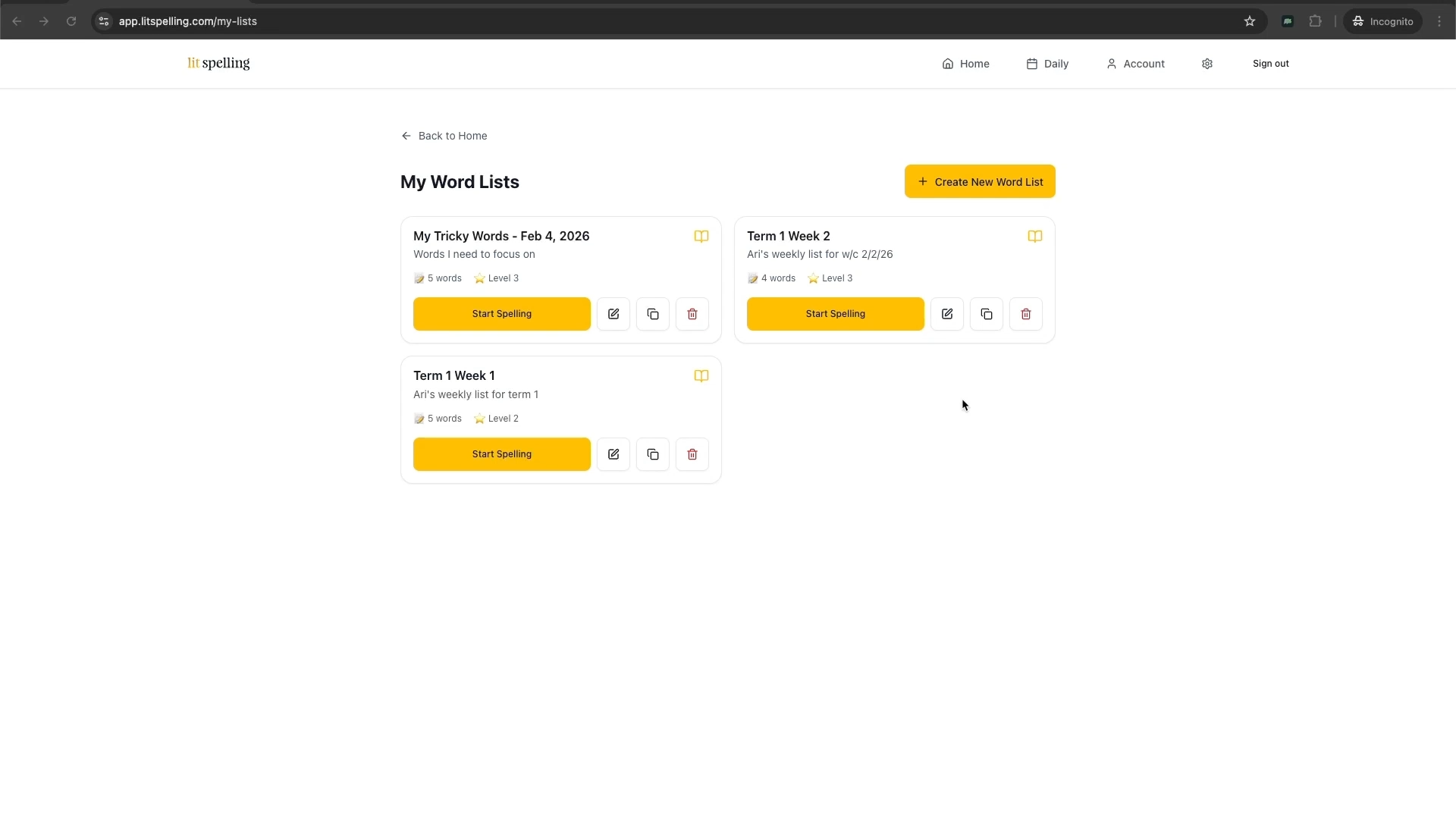Image resolution: width=1456 pixels, height=819 pixels.
Task: Open the Daily nav item
Action: tap(1047, 64)
